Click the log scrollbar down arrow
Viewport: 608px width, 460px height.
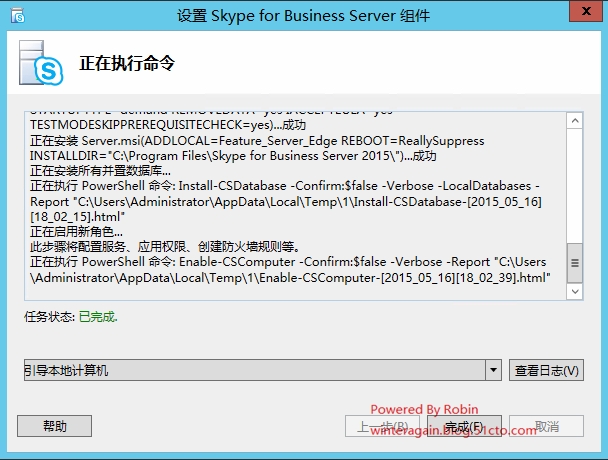click(575, 291)
